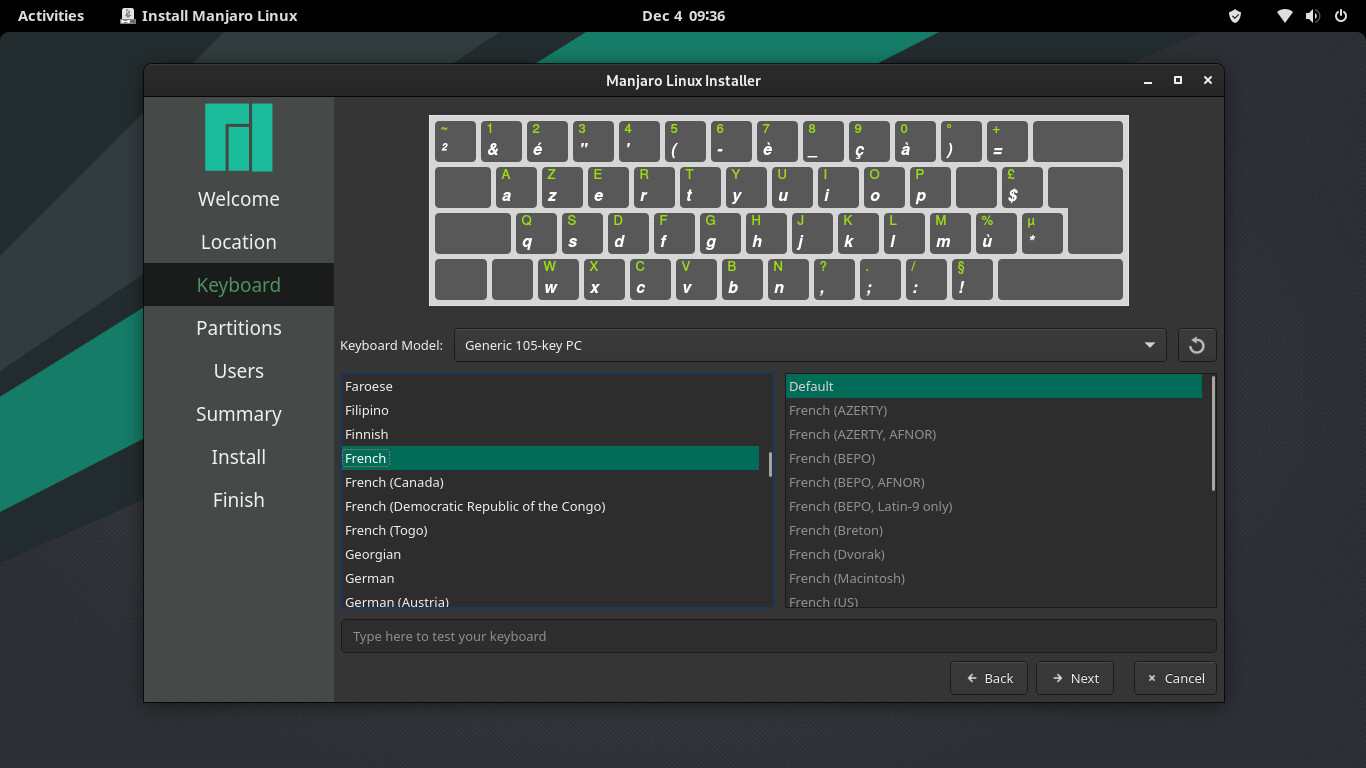Open the power menu icon
Viewport: 1366px width, 768px height.
pyautogui.click(x=1340, y=16)
